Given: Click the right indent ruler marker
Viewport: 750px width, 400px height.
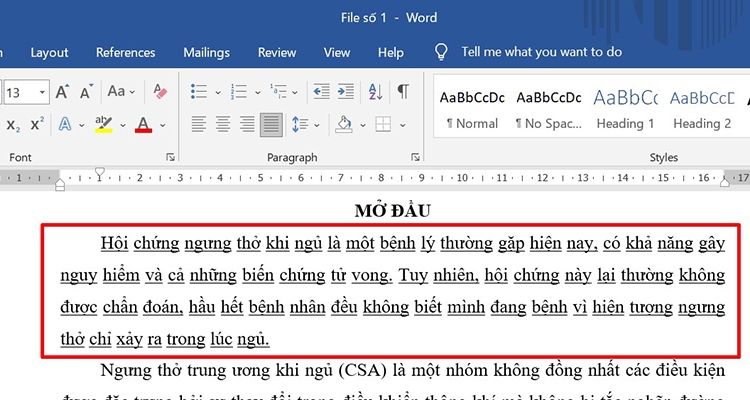Looking at the screenshot, I should point(725,182).
